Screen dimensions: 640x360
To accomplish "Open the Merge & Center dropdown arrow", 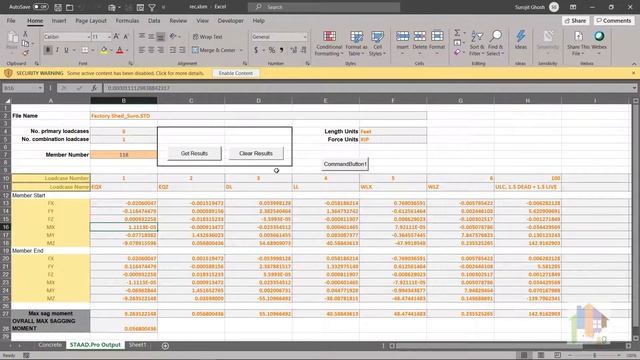I will [x=241, y=50].
